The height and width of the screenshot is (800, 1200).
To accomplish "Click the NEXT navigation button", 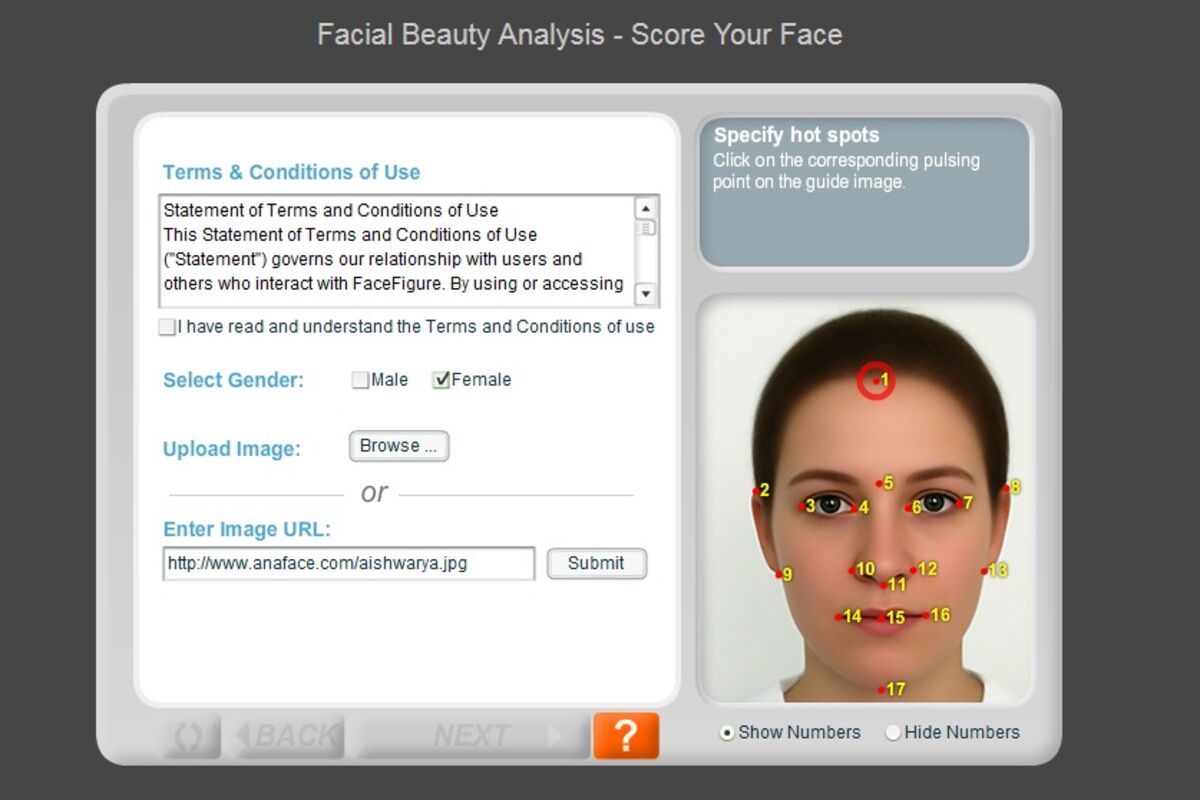I will pyautogui.click(x=472, y=737).
